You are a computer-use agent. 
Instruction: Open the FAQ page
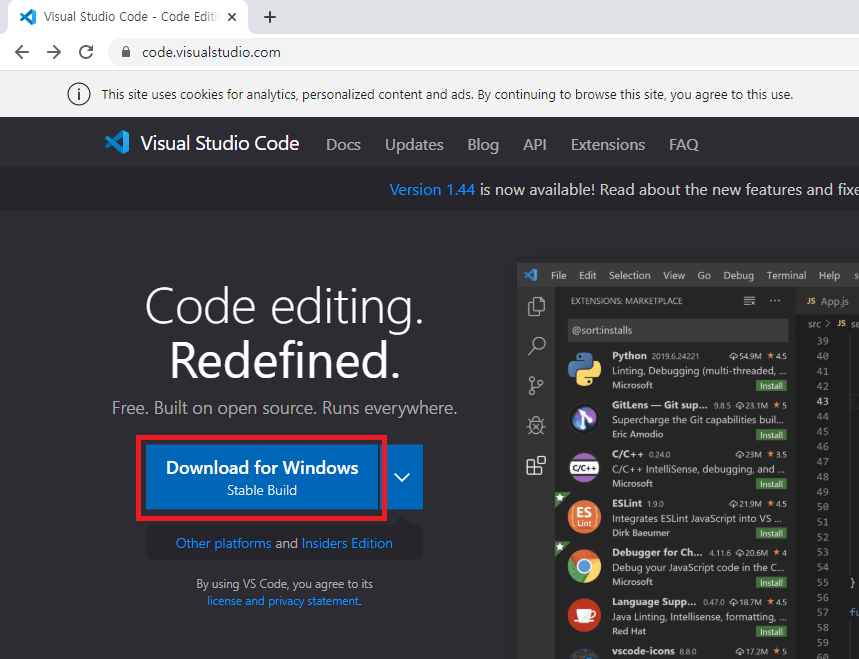tap(684, 145)
